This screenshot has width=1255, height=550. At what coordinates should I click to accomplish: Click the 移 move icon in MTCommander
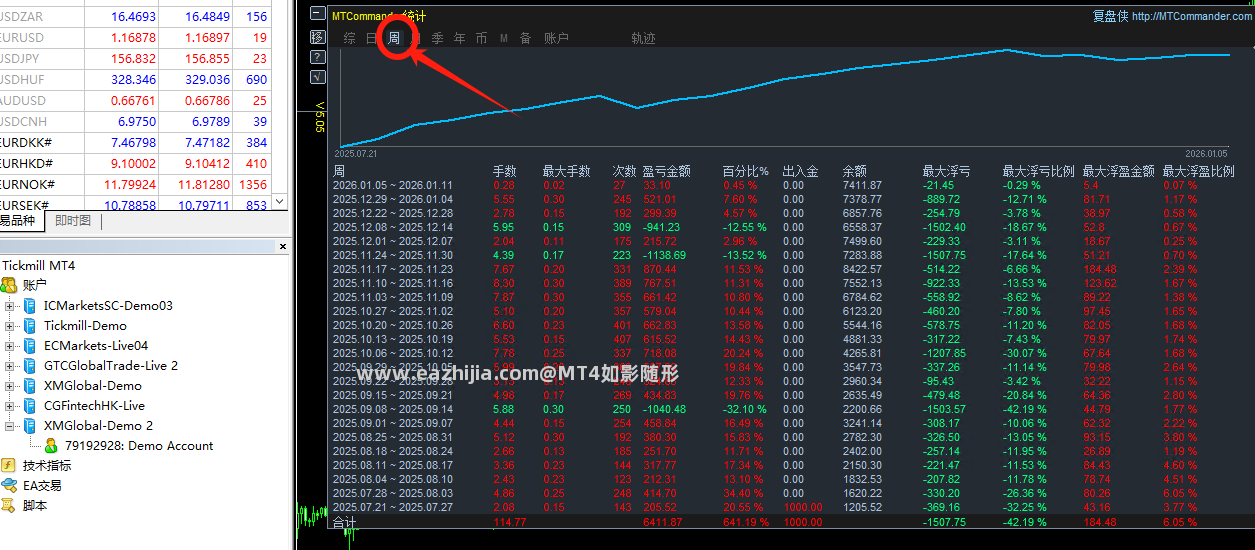[318, 37]
